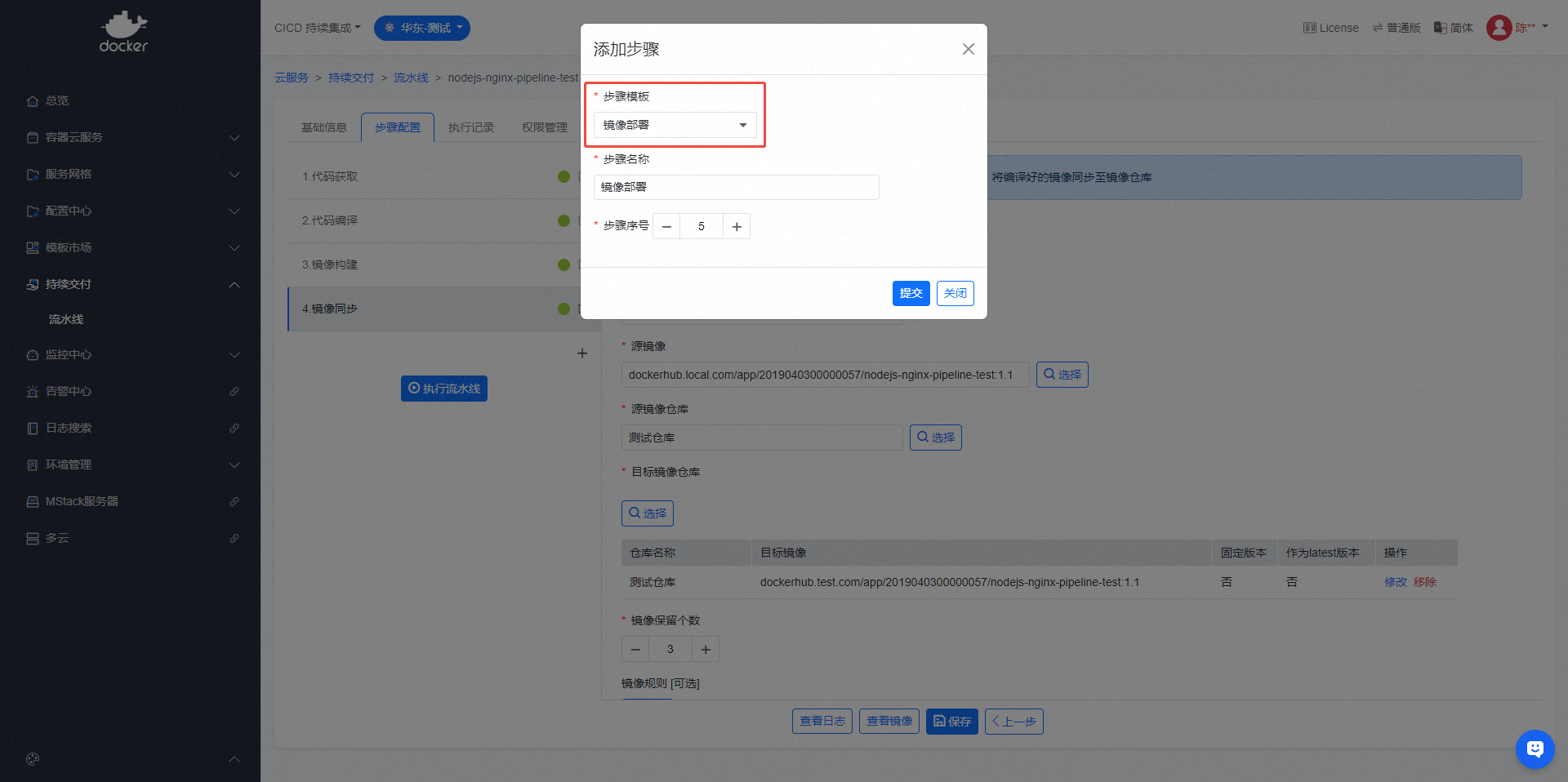Click the theme palette icon at sidebar bottom
The width and height of the screenshot is (1568, 782).
tap(33, 759)
